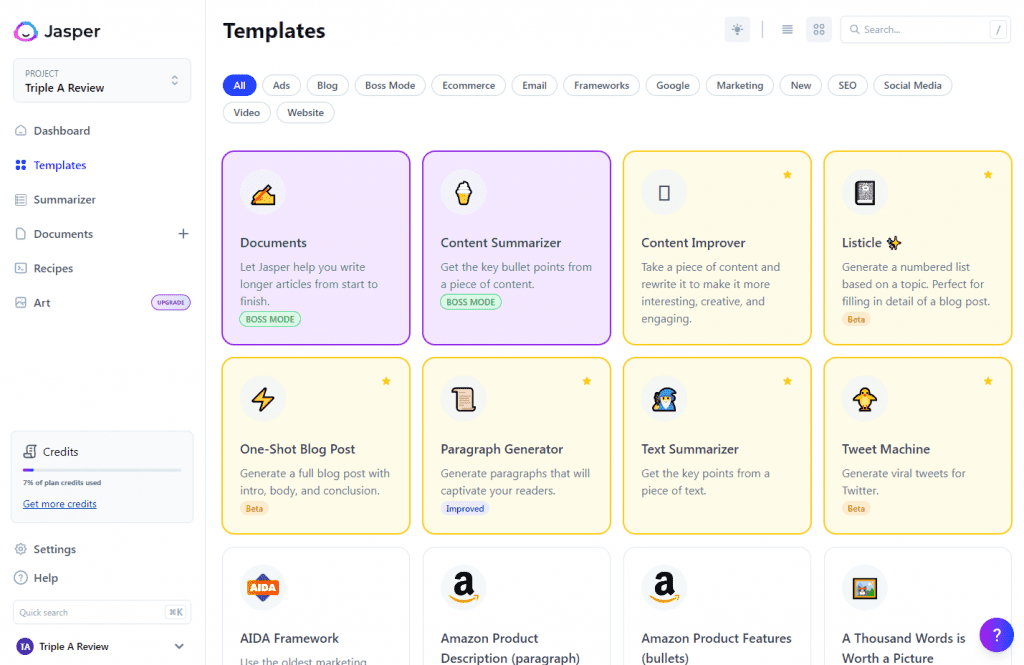Switch to list view layout
1024x665 pixels.
click(788, 29)
